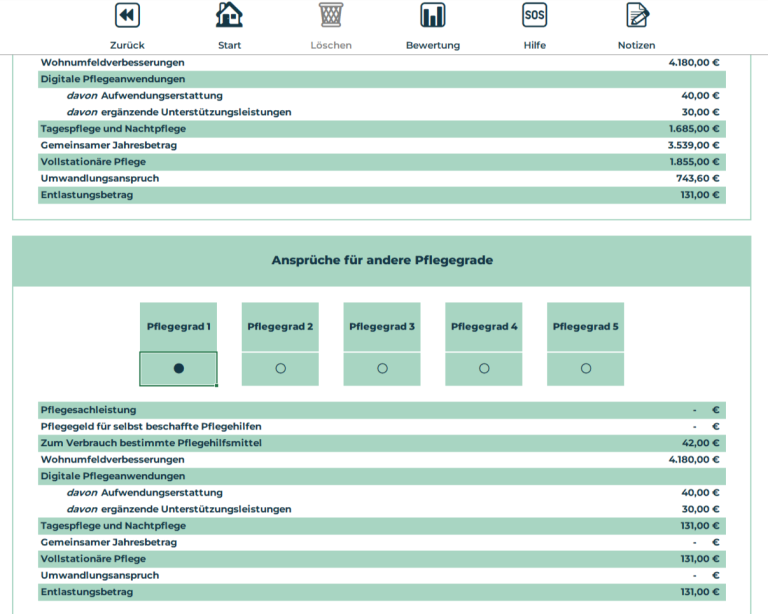Open the Bewertung bar chart icon
This screenshot has height=614, width=768.
(433, 15)
